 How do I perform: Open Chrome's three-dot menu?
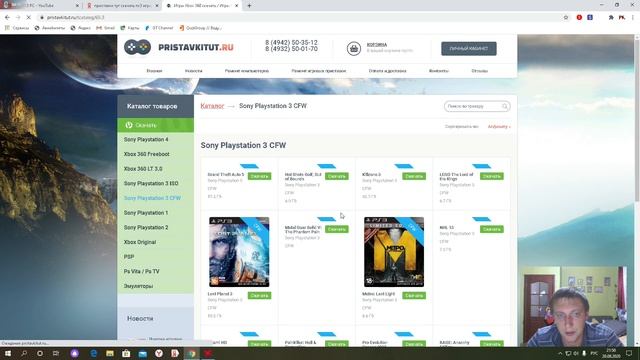633,18
